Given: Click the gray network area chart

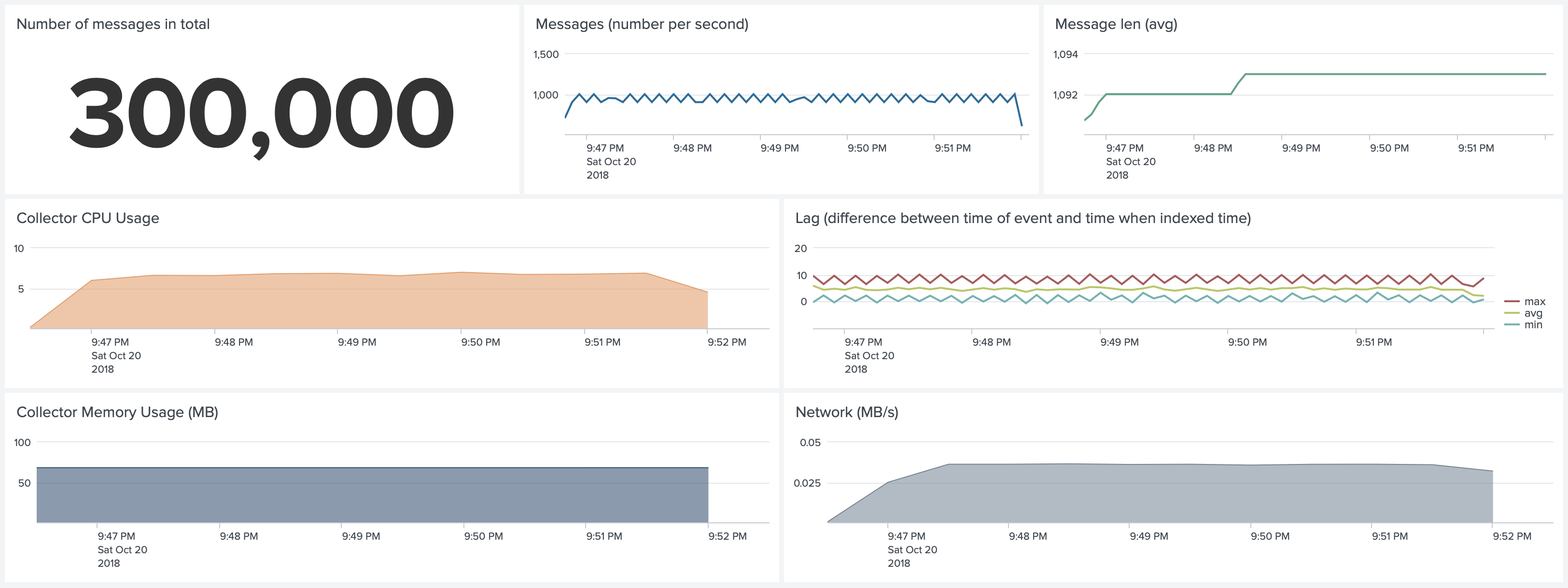Looking at the screenshot, I should (x=1157, y=496).
